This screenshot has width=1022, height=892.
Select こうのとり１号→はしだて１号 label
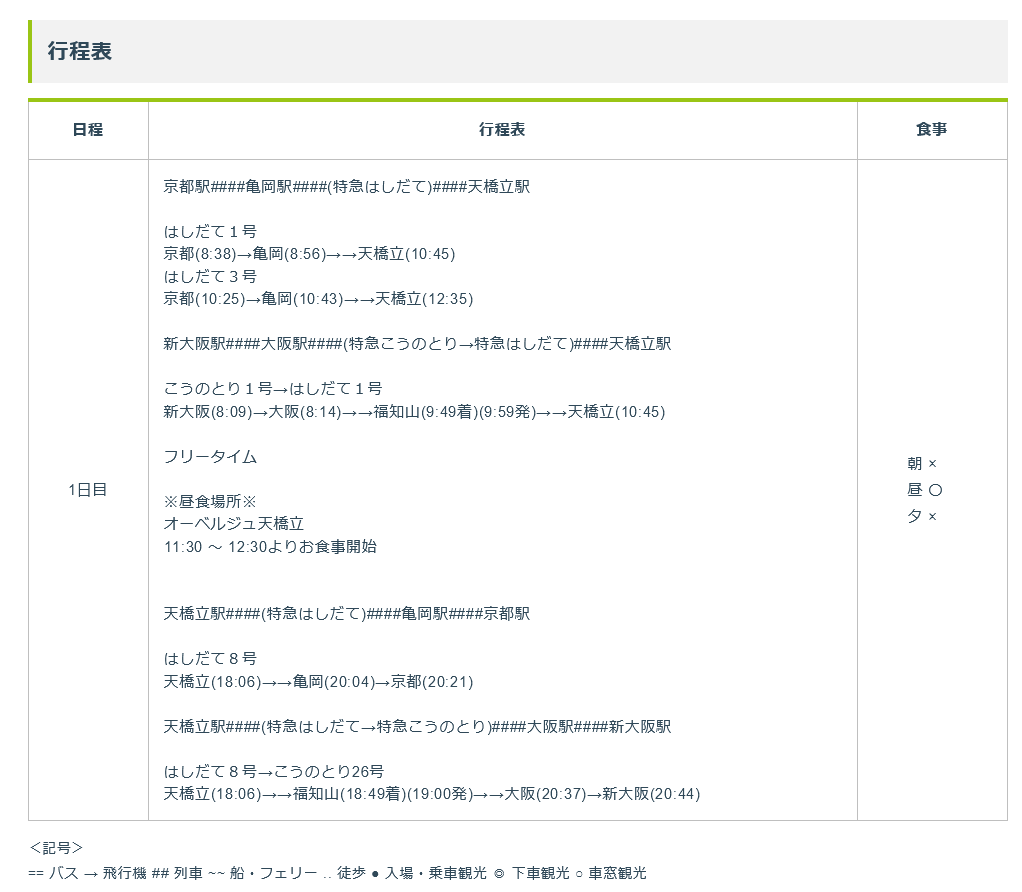point(272,389)
